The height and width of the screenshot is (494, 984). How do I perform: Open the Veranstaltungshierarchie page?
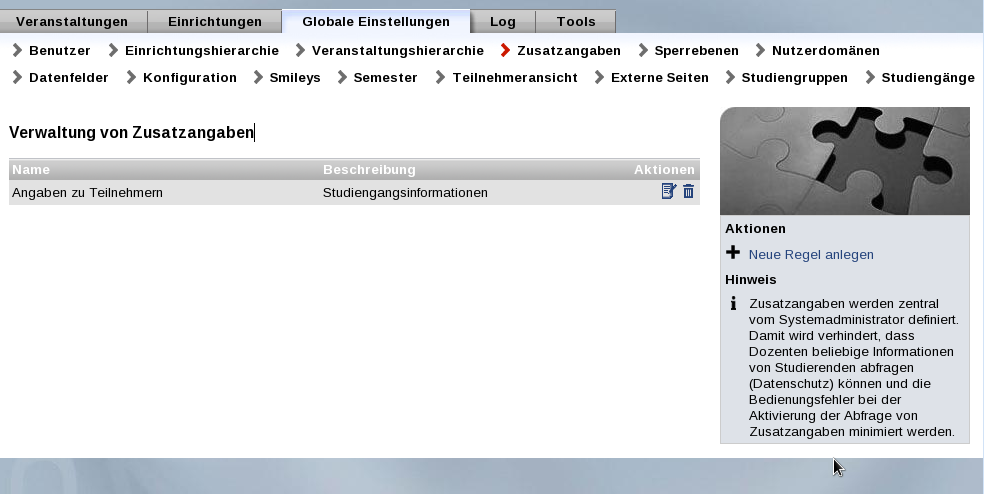397,50
